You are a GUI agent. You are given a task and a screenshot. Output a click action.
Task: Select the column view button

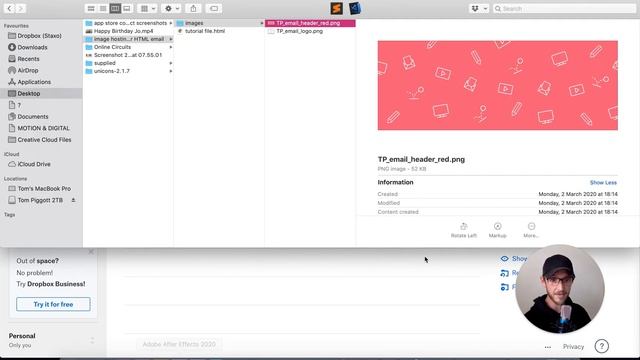click(115, 8)
